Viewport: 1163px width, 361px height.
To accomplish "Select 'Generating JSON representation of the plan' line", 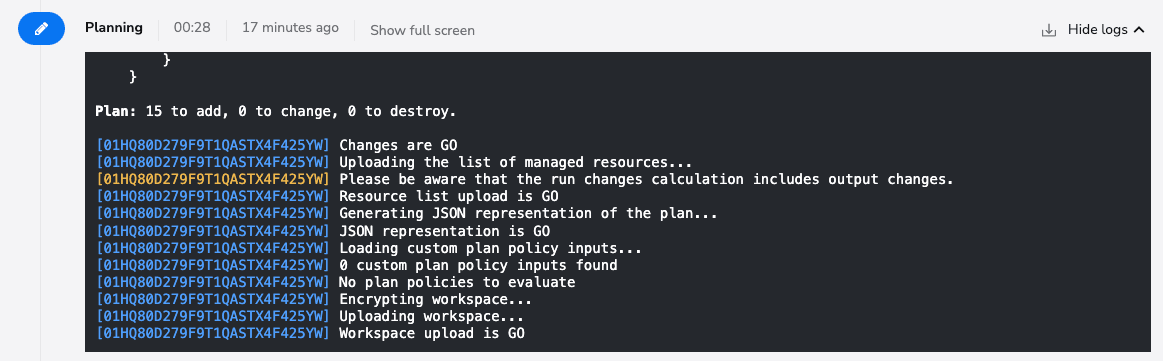I will [528, 213].
